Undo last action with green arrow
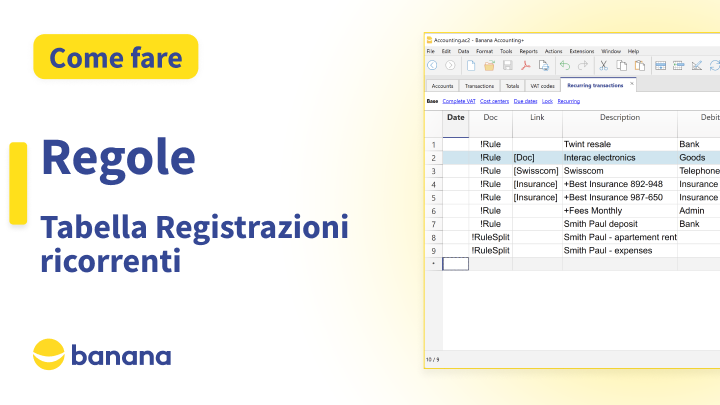 565,66
